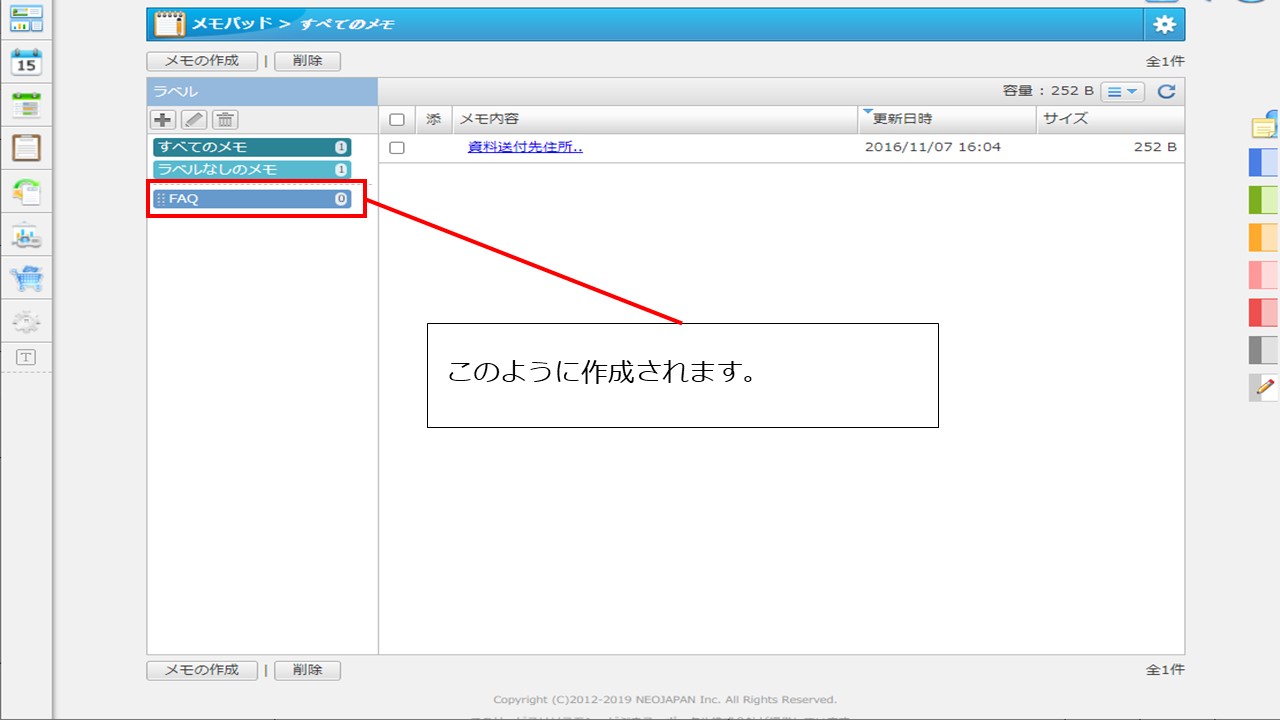Click the top メモの作成 button
The height and width of the screenshot is (720, 1280).
(x=202, y=61)
